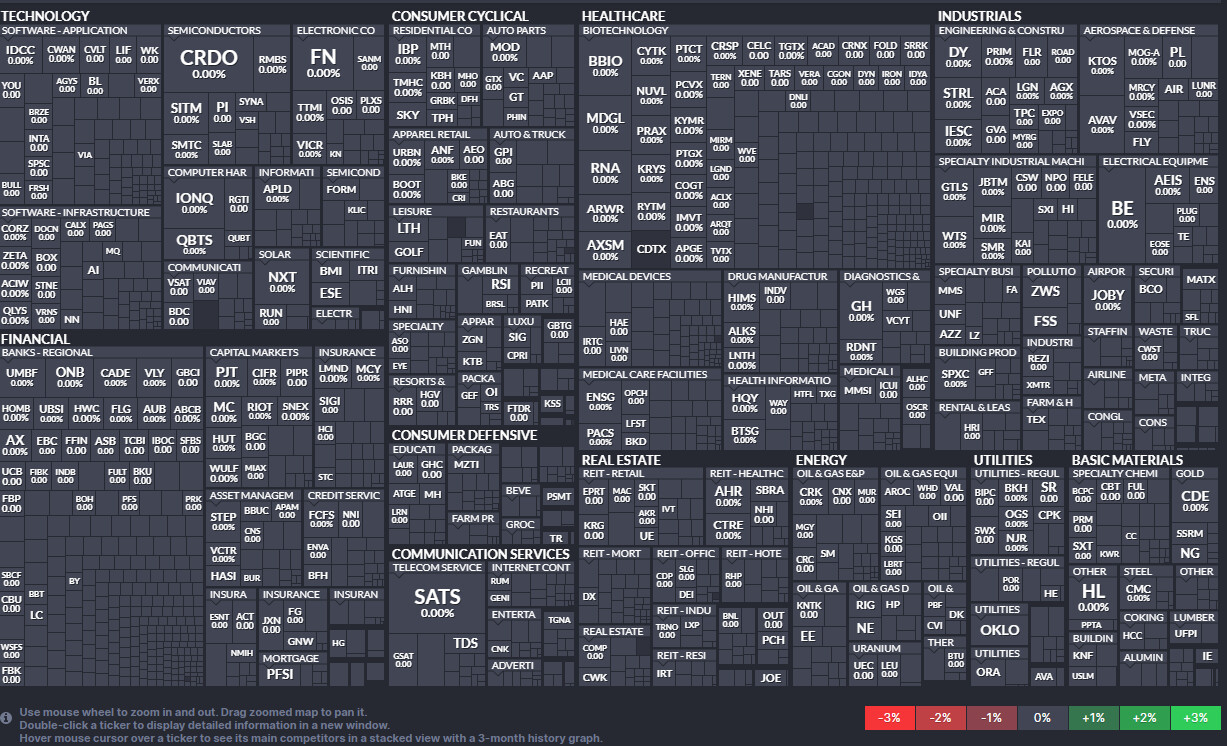
Task: Click the ONB regional bank tile
Action: click(69, 377)
